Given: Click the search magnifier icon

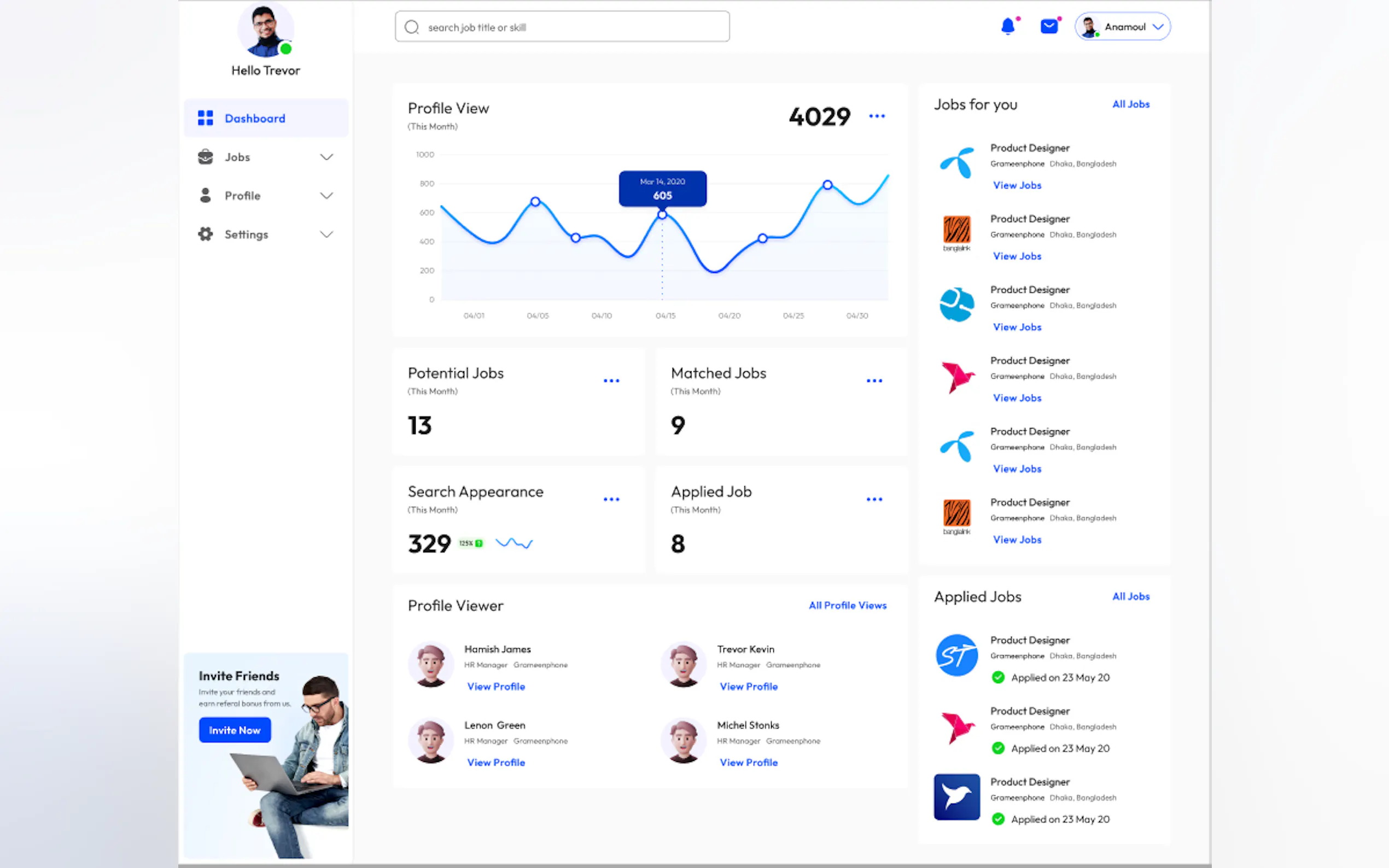Looking at the screenshot, I should click(412, 27).
